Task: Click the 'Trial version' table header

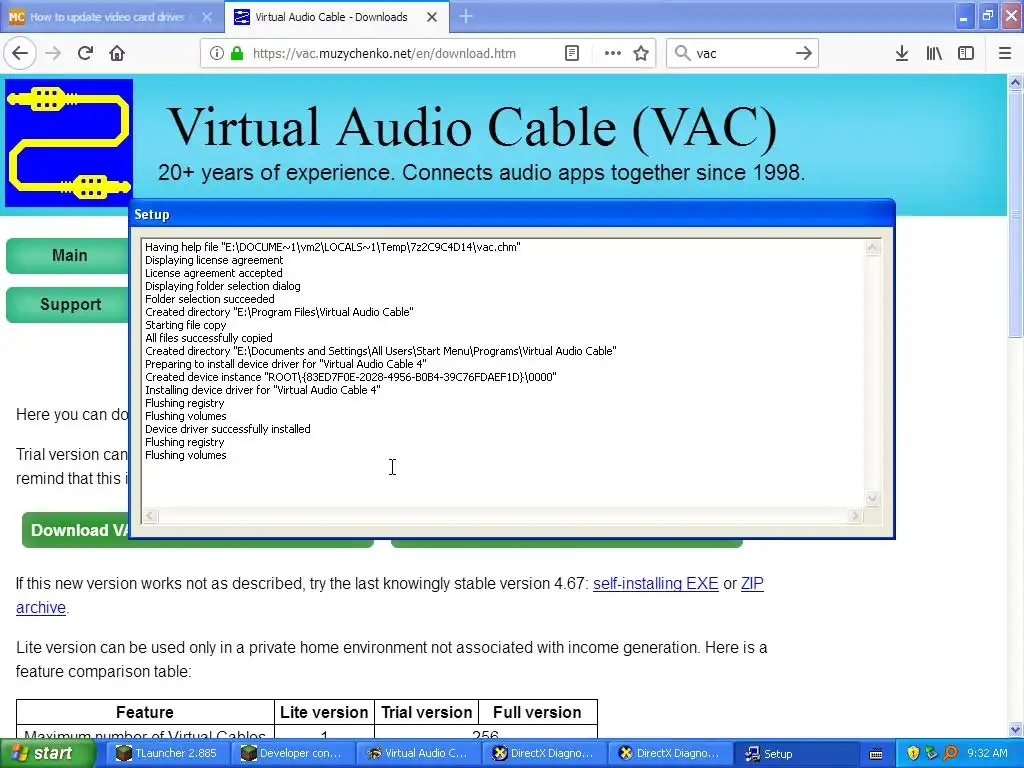Action: click(x=426, y=712)
